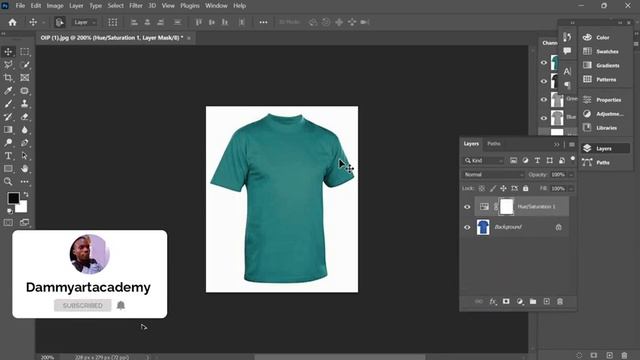Hide the Hue/Saturation 1 layer
The width and height of the screenshot is (640, 360).
tap(467, 207)
